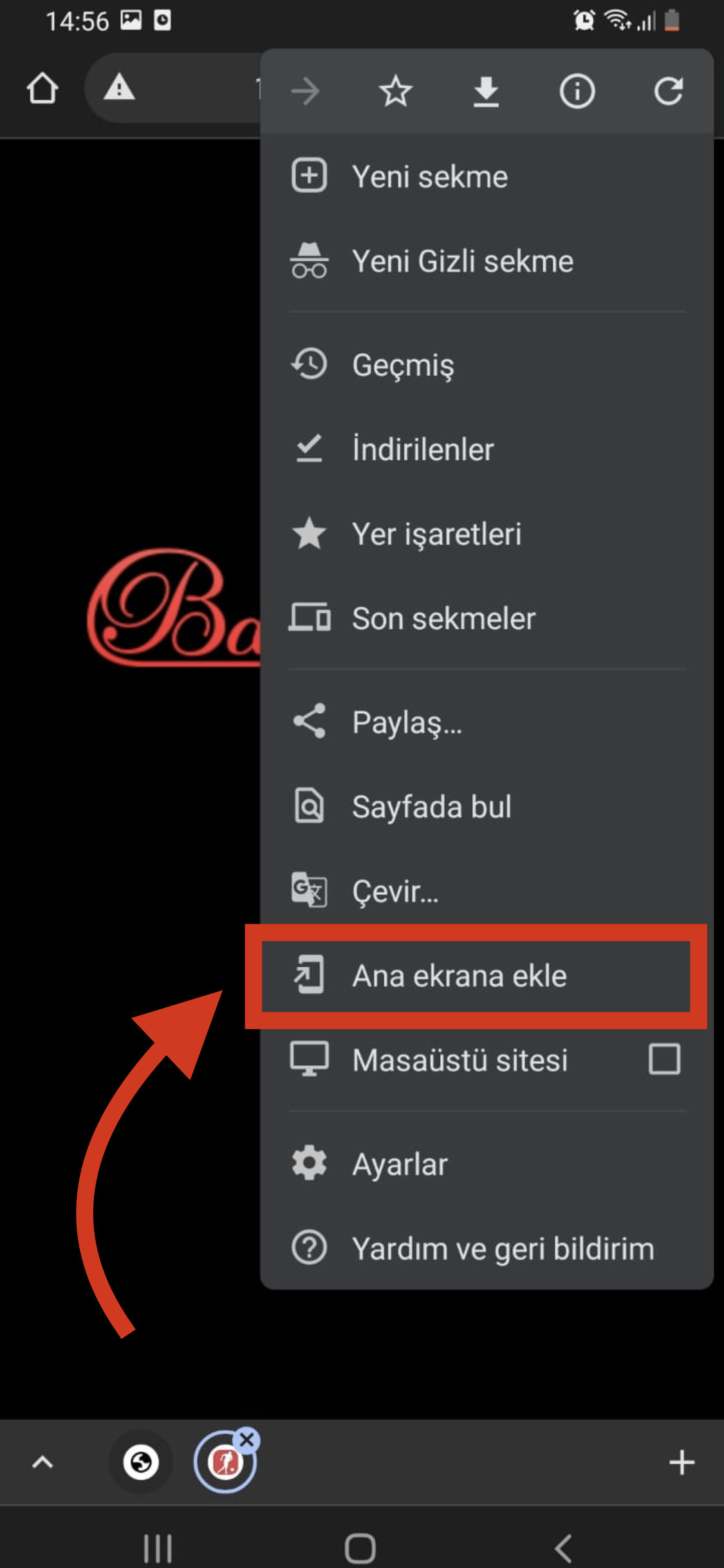The image size is (724, 1568).
Task: Add new tab with plus icon in bottom bar
Action: pos(682,1462)
